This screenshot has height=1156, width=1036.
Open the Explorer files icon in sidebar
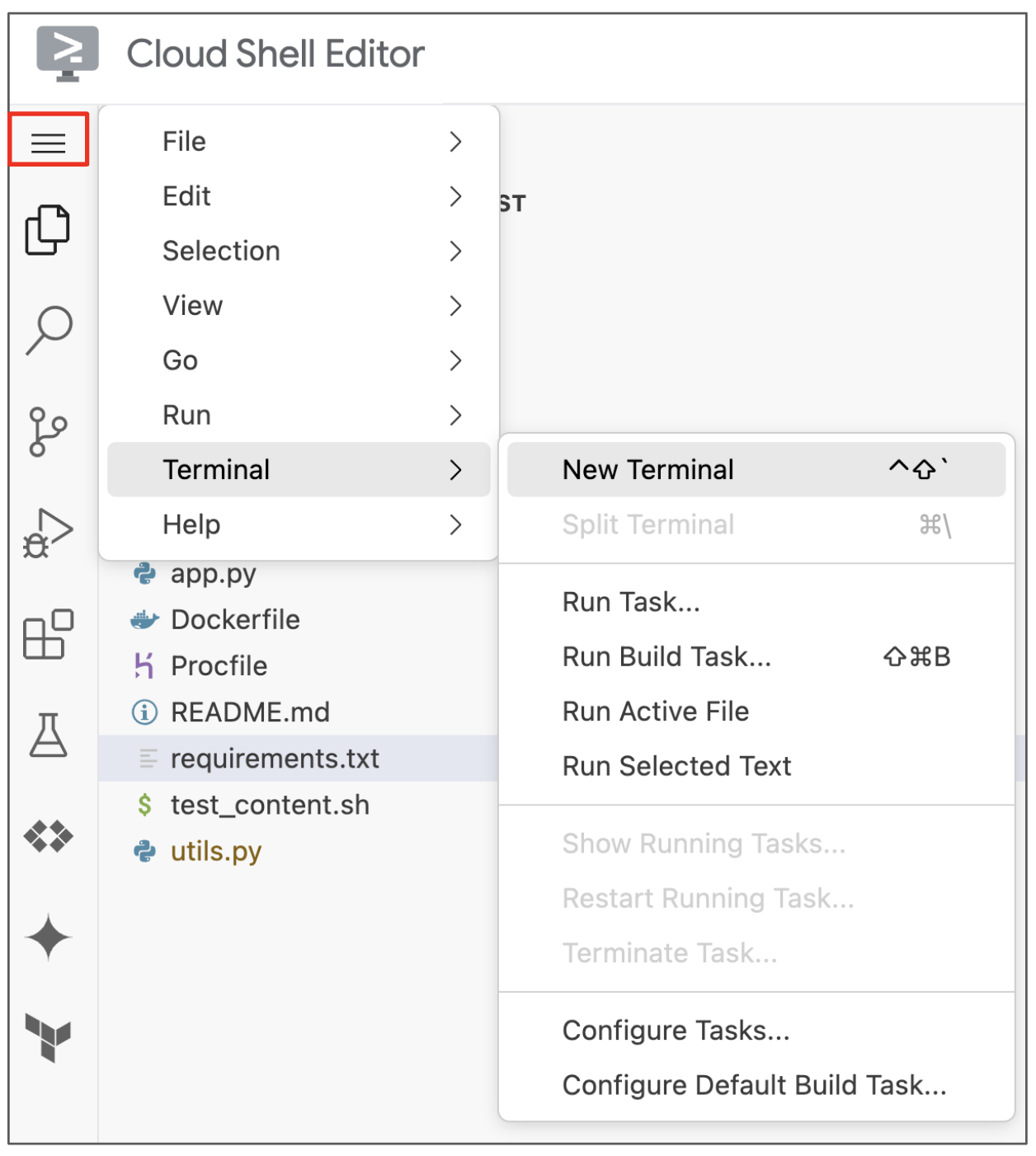pyautogui.click(x=48, y=230)
